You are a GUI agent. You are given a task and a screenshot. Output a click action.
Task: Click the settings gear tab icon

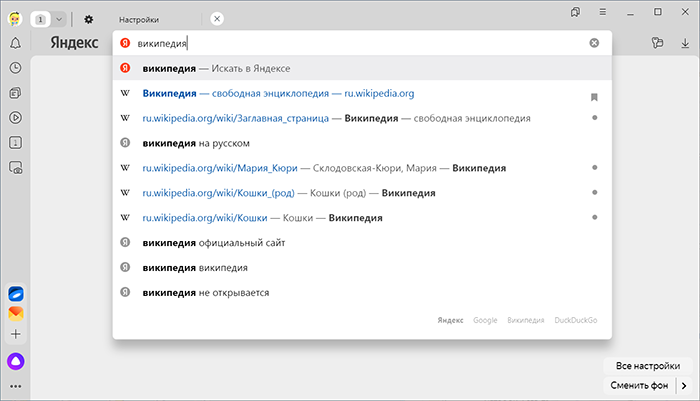[88, 19]
